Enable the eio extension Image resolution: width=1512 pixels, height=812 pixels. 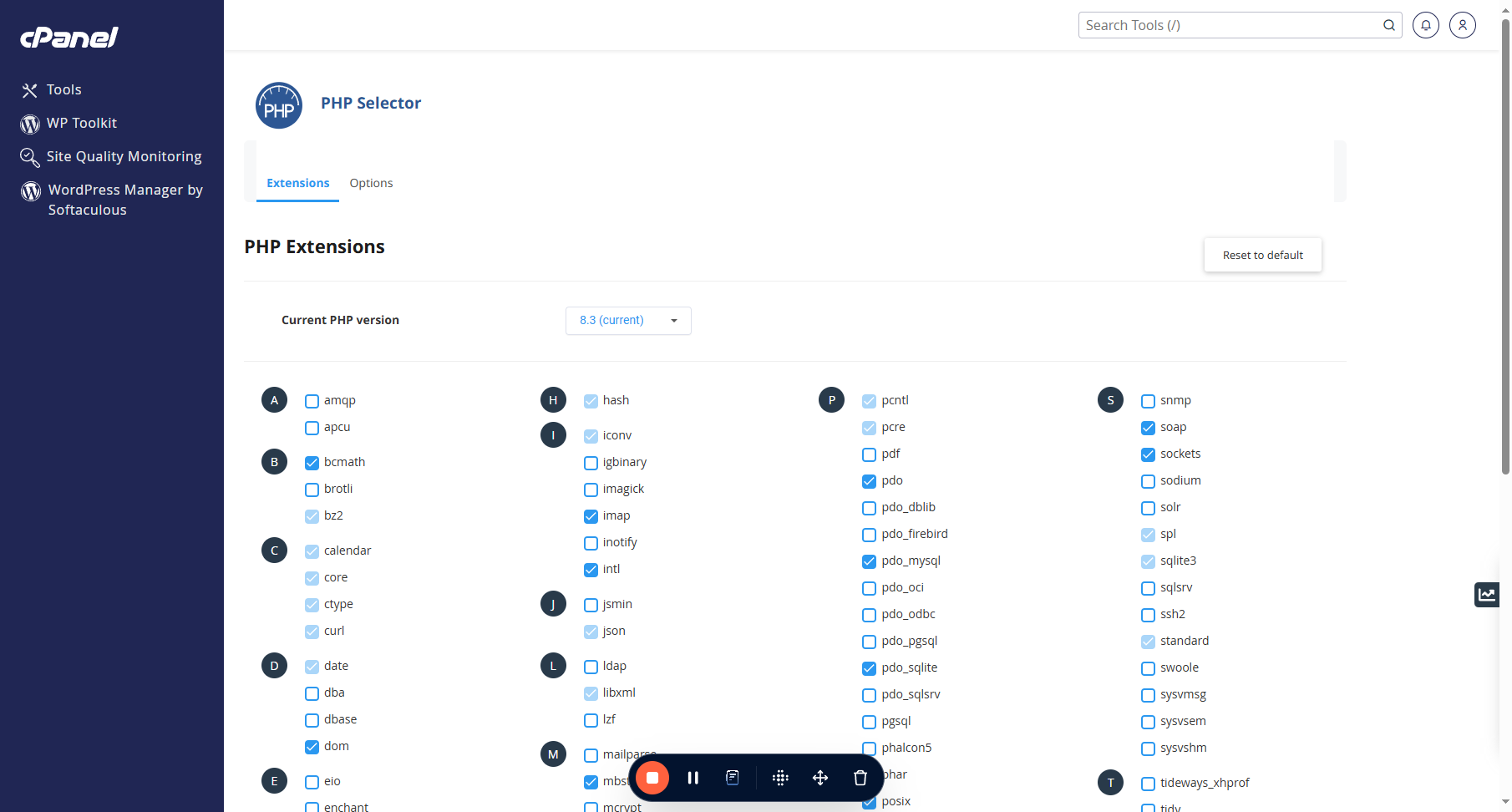coord(312,782)
